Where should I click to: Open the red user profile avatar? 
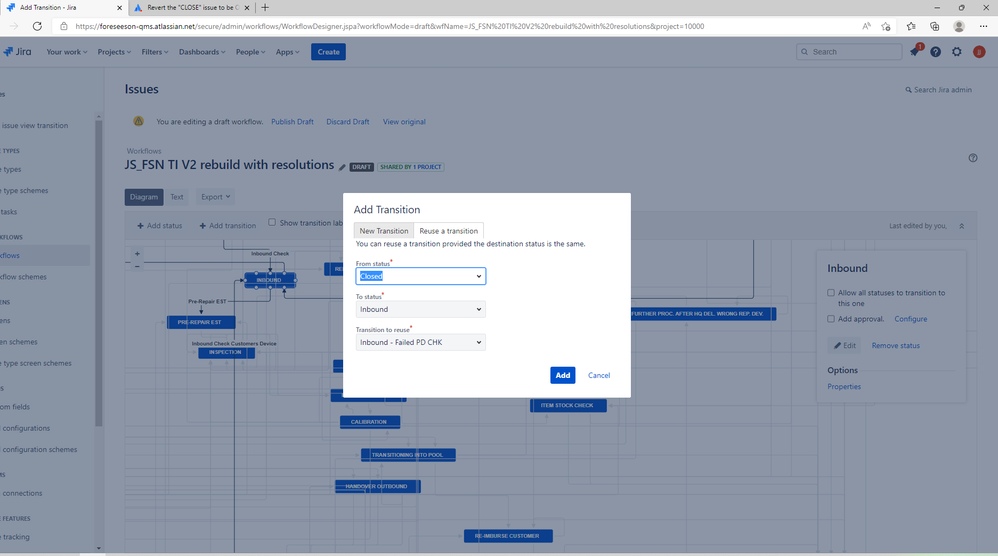979,52
